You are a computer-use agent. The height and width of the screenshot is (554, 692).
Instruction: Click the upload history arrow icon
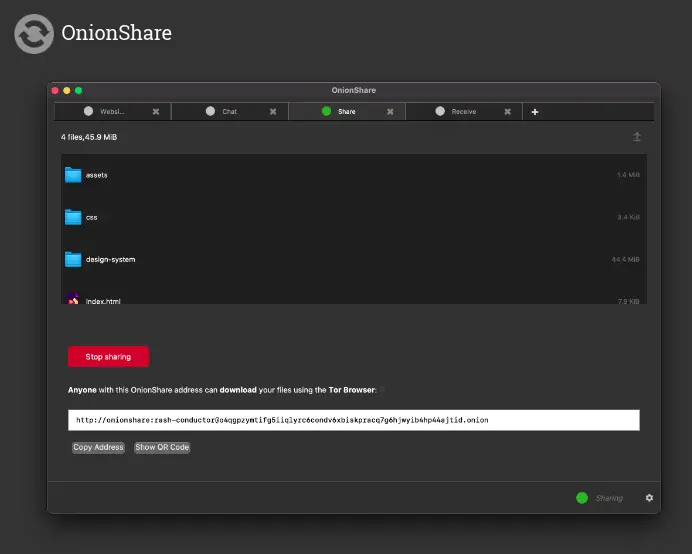[x=637, y=137]
